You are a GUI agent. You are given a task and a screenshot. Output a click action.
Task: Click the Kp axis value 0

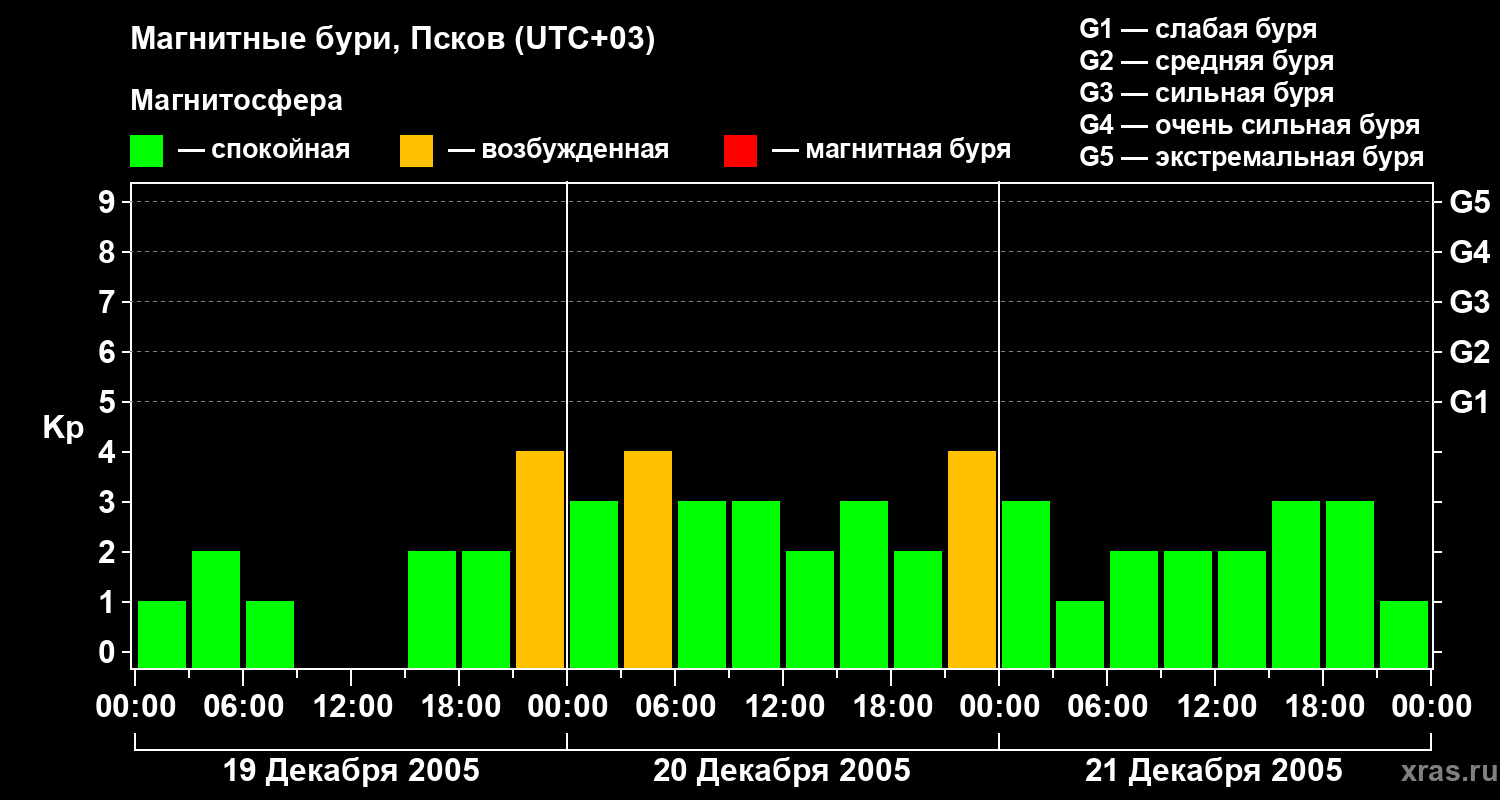109,652
